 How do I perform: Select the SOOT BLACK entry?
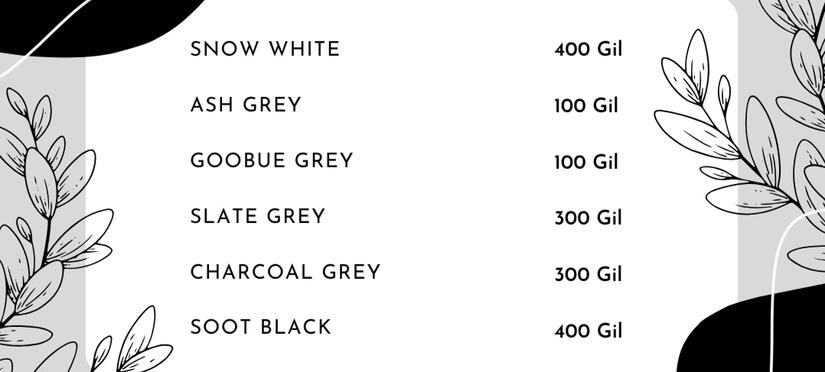point(260,327)
